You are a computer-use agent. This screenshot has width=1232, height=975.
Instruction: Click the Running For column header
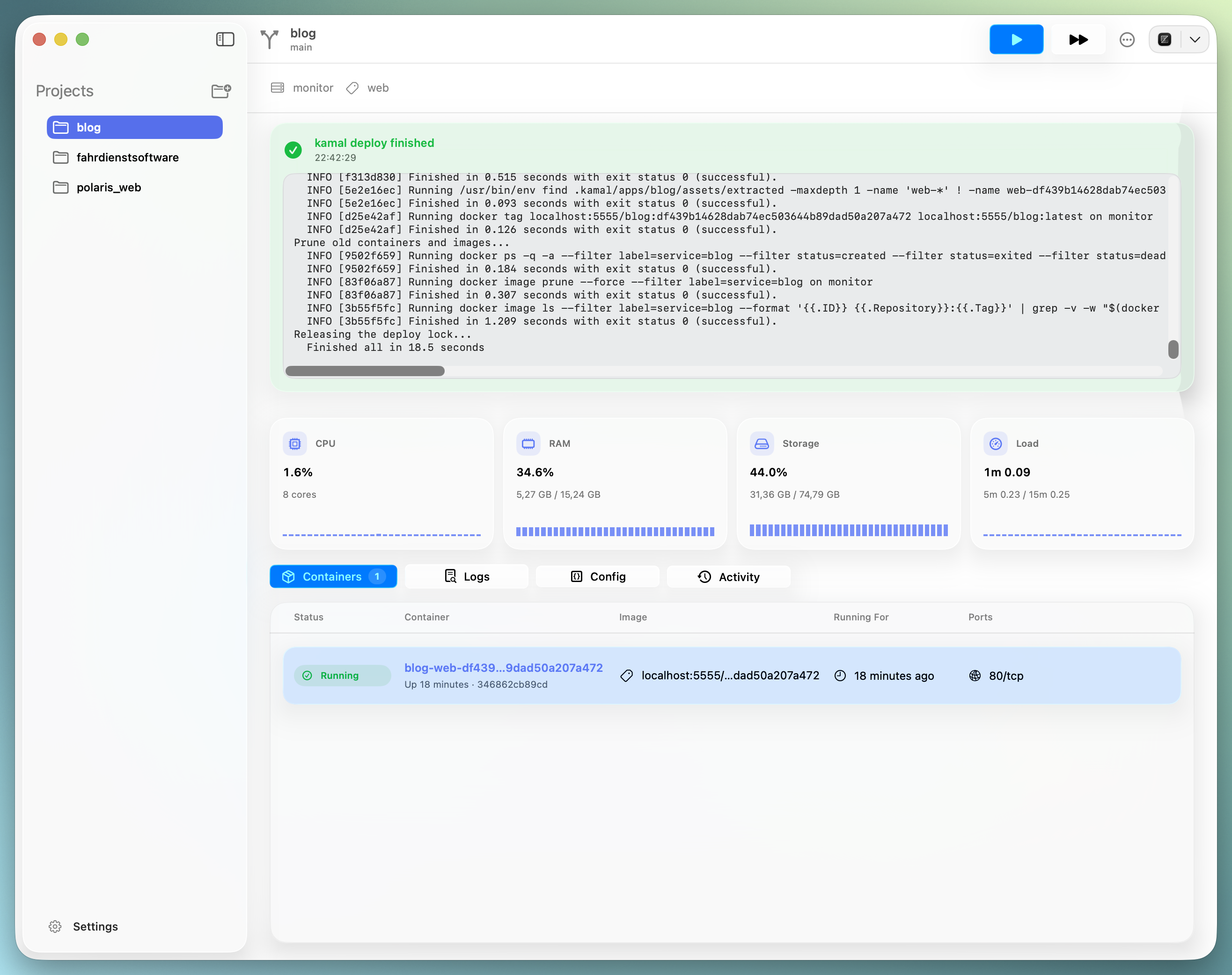coord(861,617)
